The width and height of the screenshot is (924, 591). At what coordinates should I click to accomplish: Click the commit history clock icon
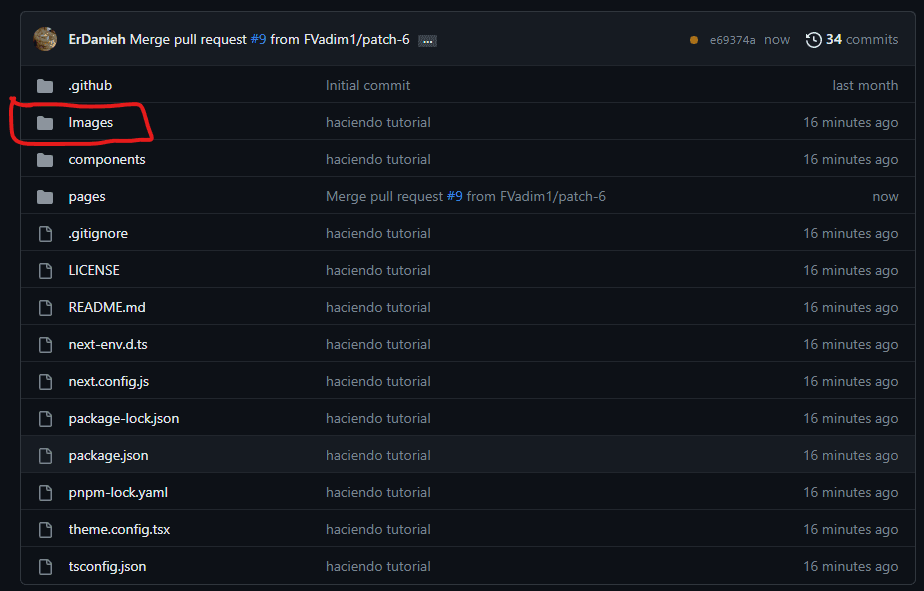pyautogui.click(x=814, y=40)
